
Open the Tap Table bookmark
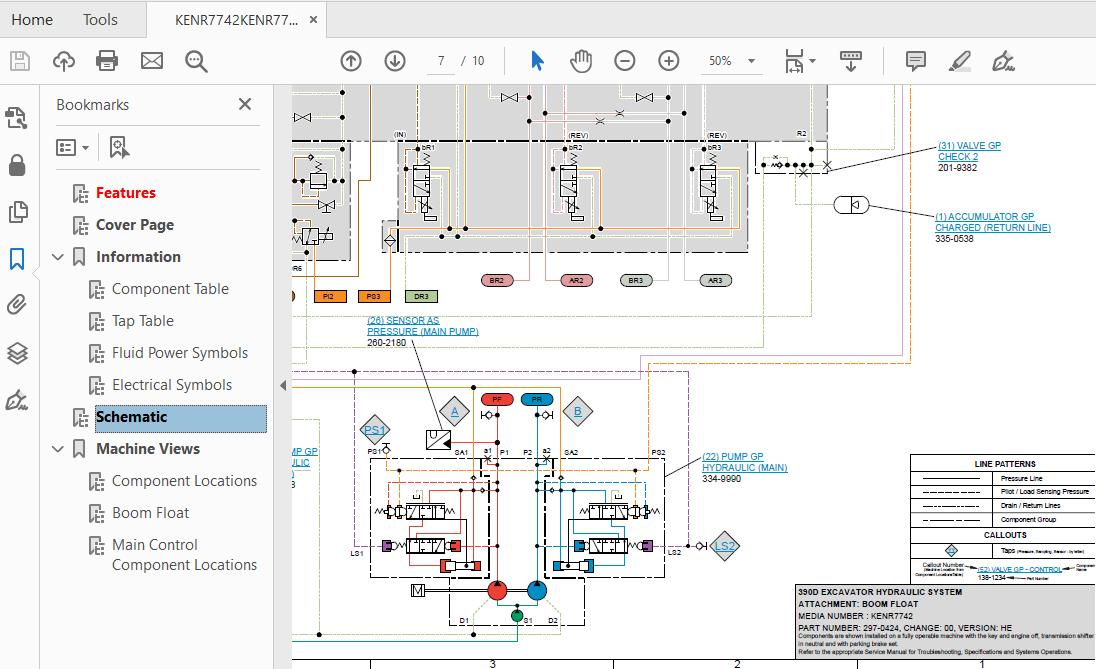tap(143, 321)
